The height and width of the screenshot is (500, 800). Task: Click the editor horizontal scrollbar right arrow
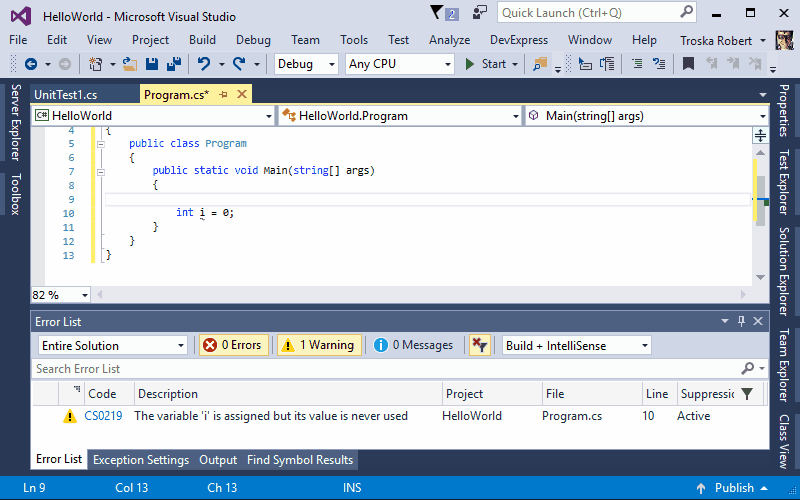coord(743,294)
